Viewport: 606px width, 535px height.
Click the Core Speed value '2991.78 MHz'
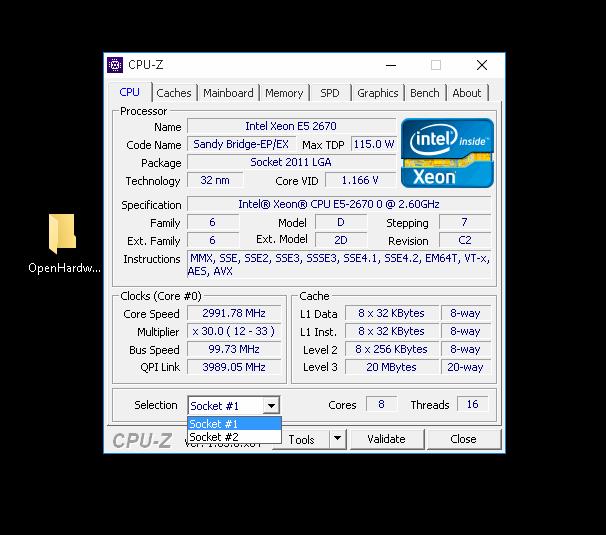point(234,313)
